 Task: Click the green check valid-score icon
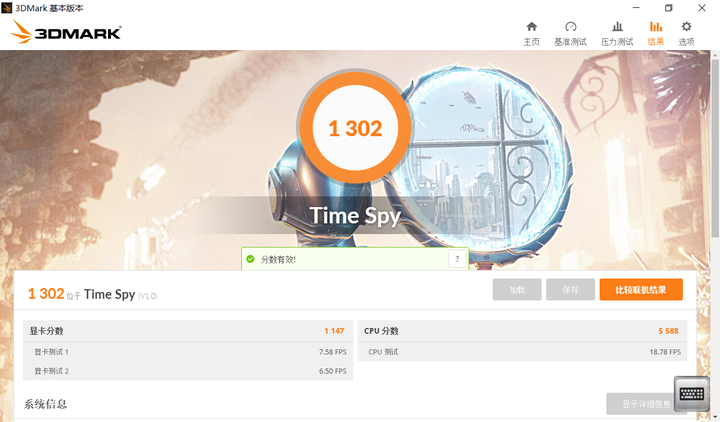(x=250, y=259)
